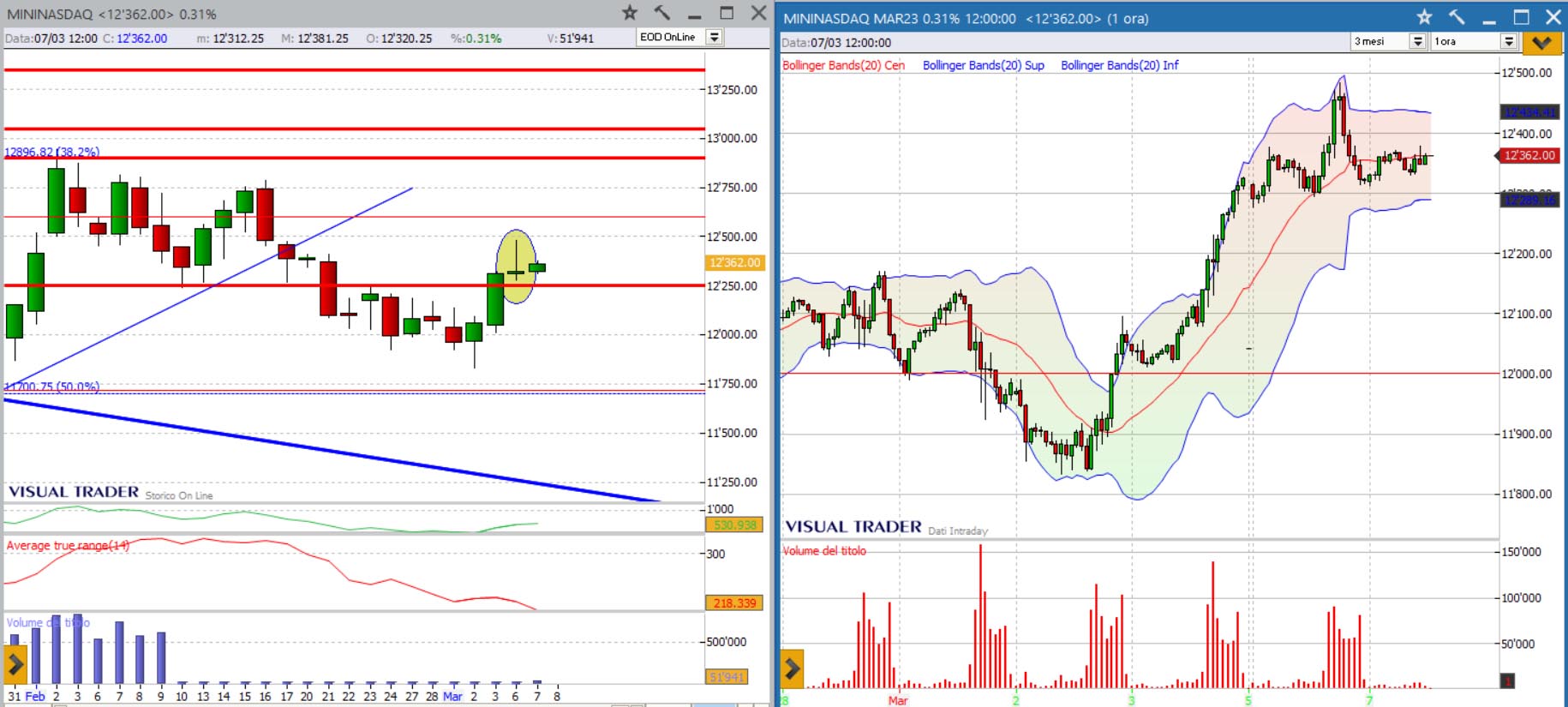Viewport: 1568px width, 707px height.
Task: Click Volume del titolo label in intraday chart
Action: [x=824, y=551]
